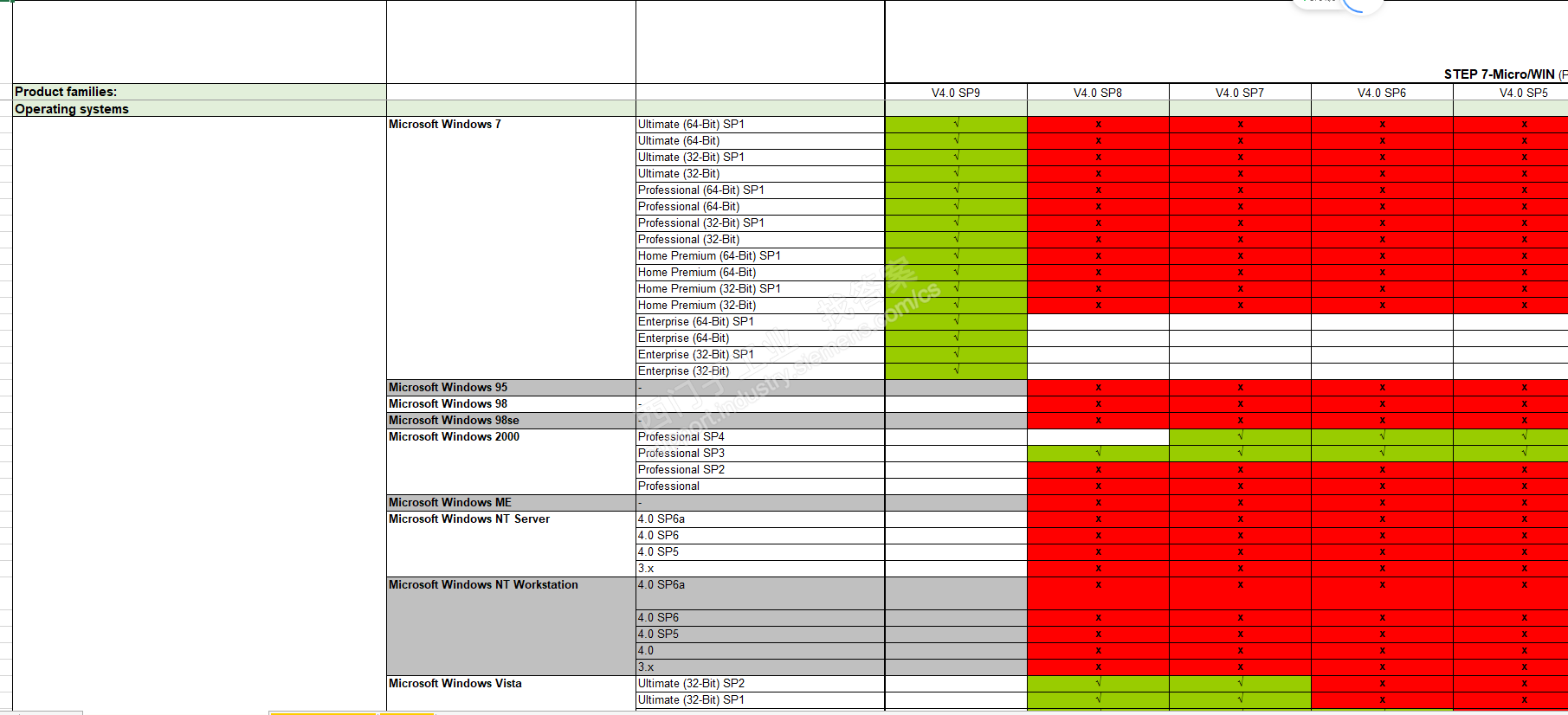Click V4.0 SP9 checkmark in Ultimate (64-Bit) SP1 row
This screenshot has height=715, width=1568.
point(957,124)
